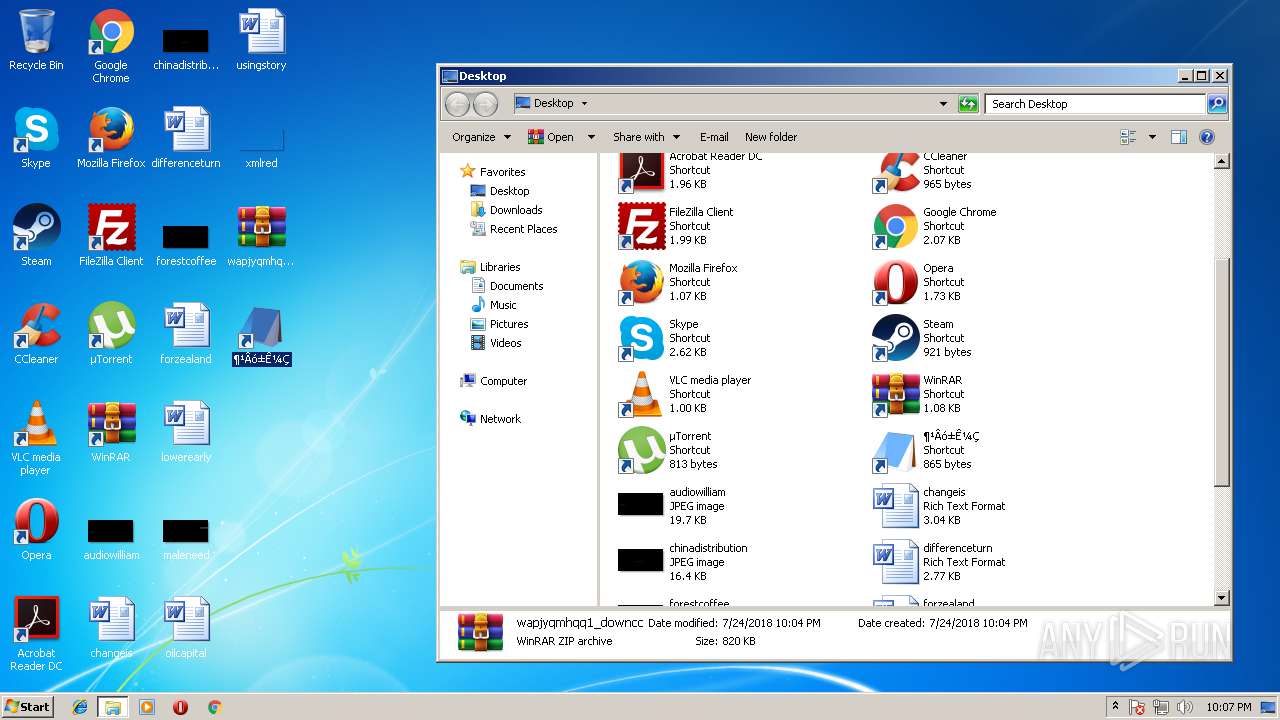The width and height of the screenshot is (1280, 720).
Task: Open Recycle Bin on the desktop
Action: click(36, 40)
